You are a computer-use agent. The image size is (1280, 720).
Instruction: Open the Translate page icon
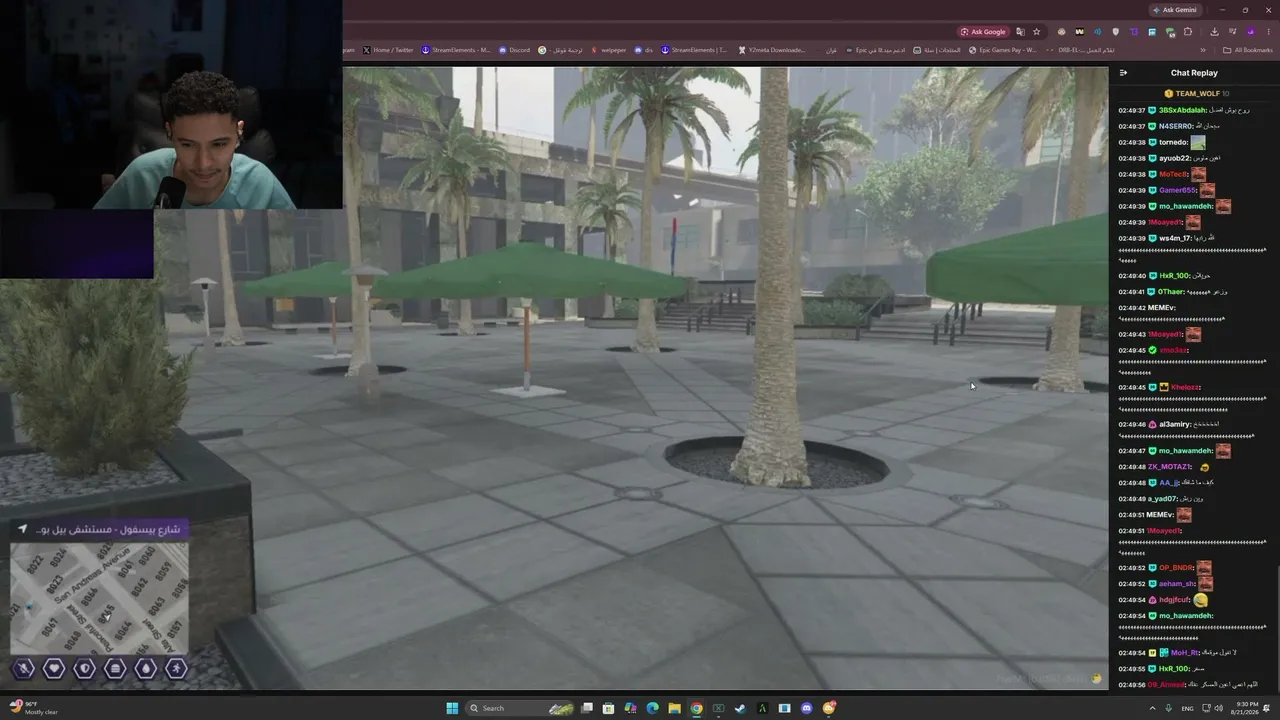pyautogui.click(x=1021, y=32)
